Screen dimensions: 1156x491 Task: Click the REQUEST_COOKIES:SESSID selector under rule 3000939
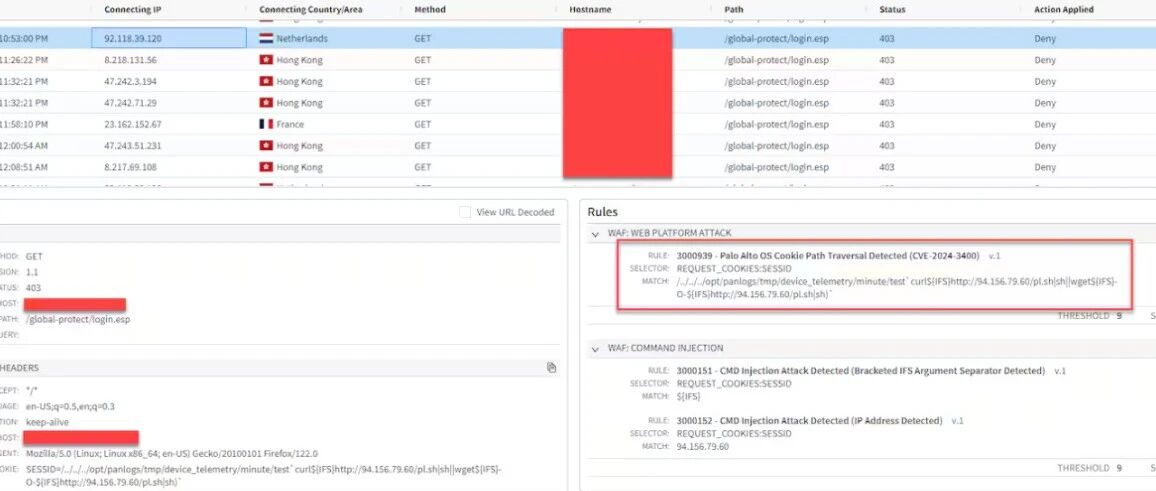[734, 269]
